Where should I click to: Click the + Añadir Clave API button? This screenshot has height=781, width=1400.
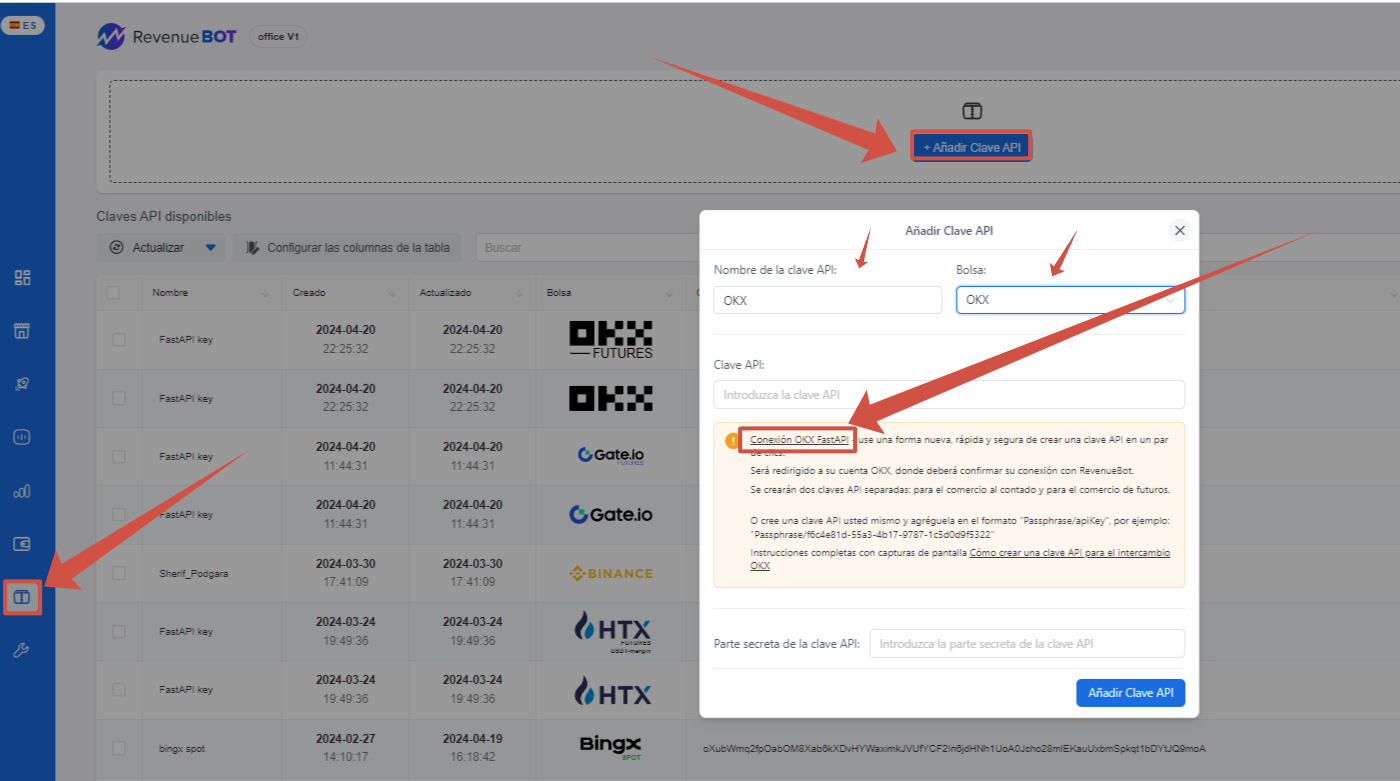click(x=971, y=147)
